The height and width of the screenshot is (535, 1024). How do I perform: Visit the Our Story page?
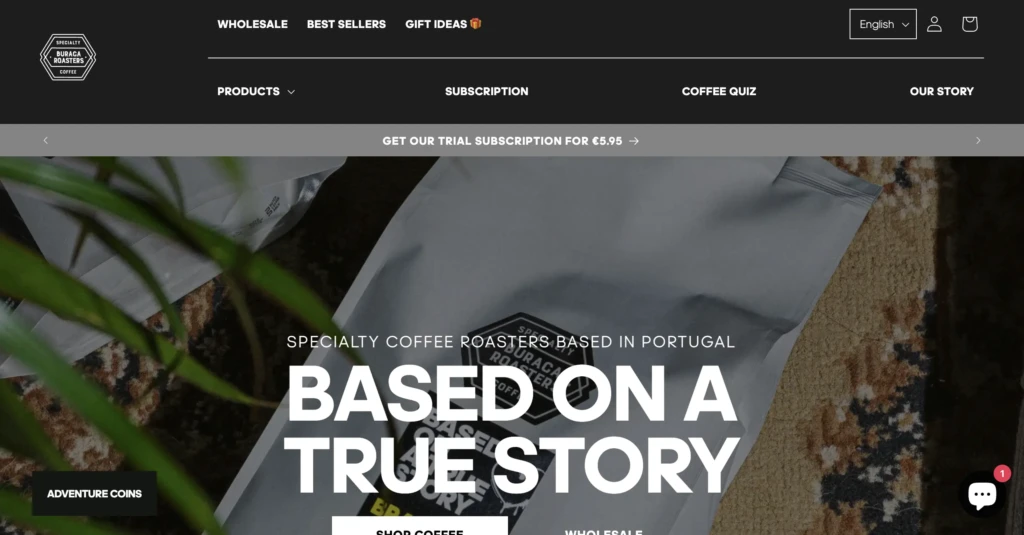(941, 91)
